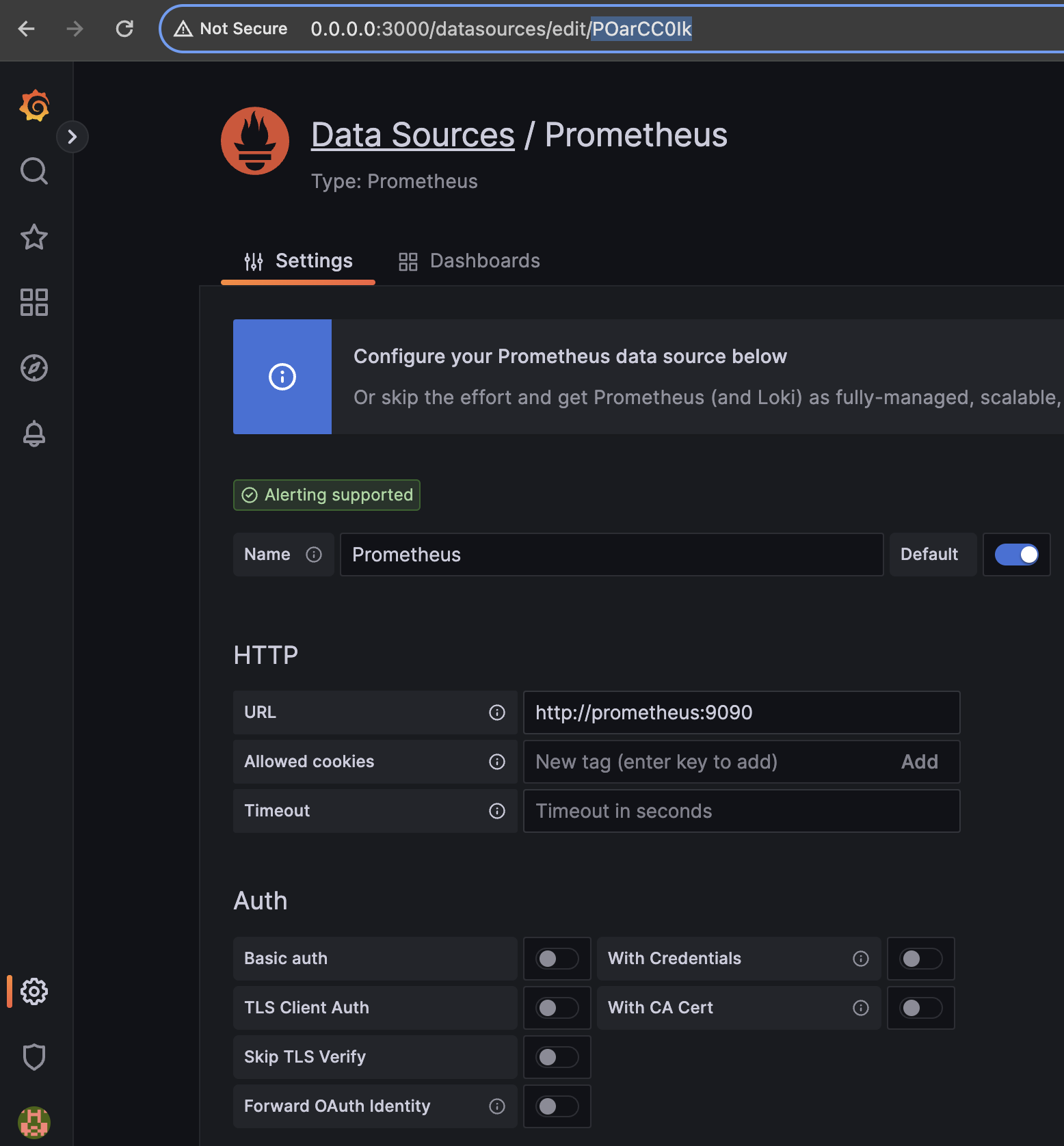1064x1146 pixels.
Task: Click the HTTP section heading
Action: 266,655
